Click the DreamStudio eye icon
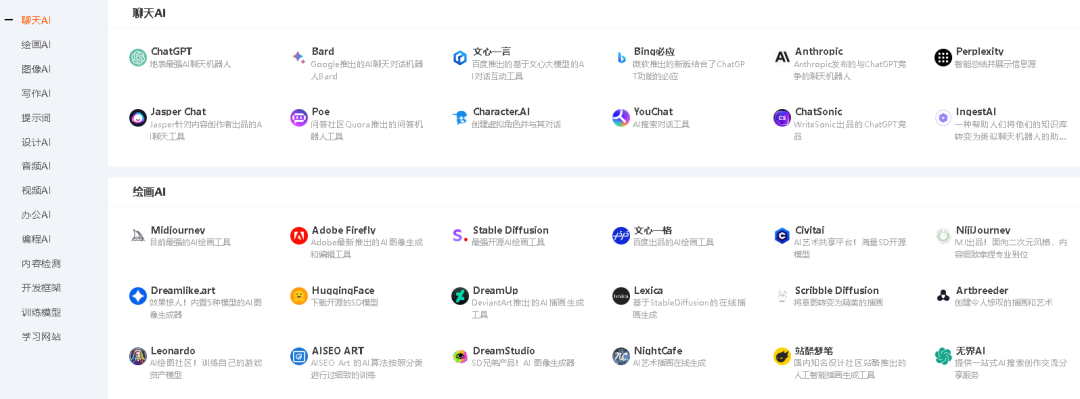1080x399 pixels. pos(460,356)
